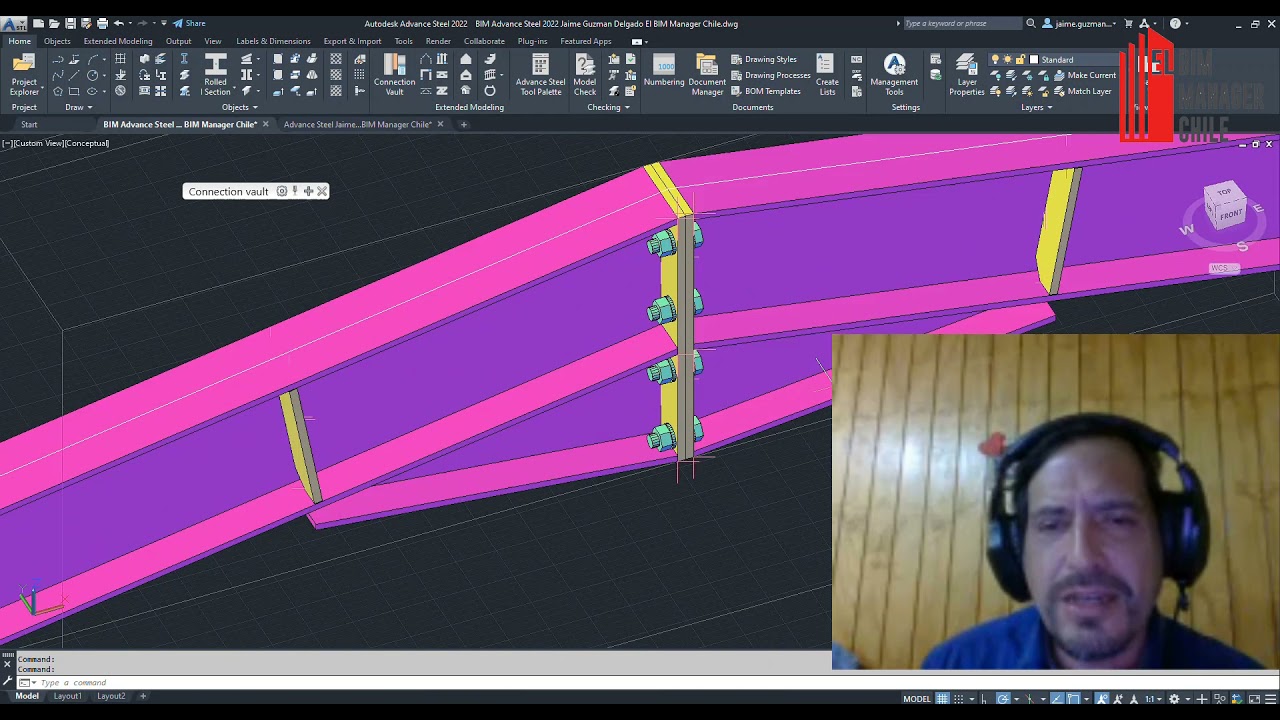Click the layer color swatch beside Standard

1034,59
